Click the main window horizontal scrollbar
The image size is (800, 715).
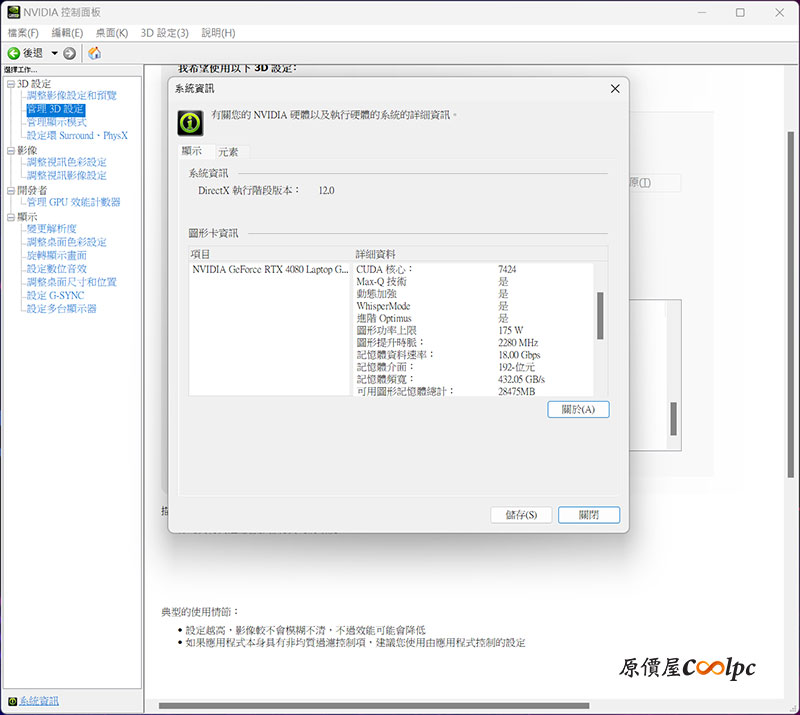coord(373,706)
